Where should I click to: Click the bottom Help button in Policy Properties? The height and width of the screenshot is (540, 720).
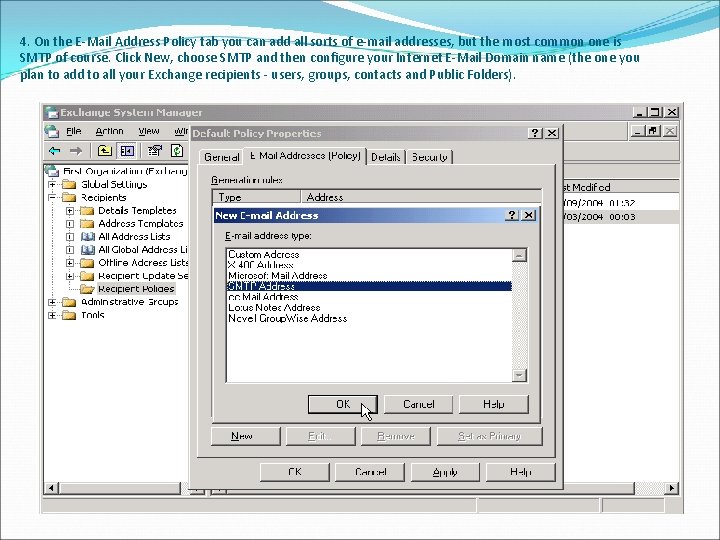tap(520, 472)
